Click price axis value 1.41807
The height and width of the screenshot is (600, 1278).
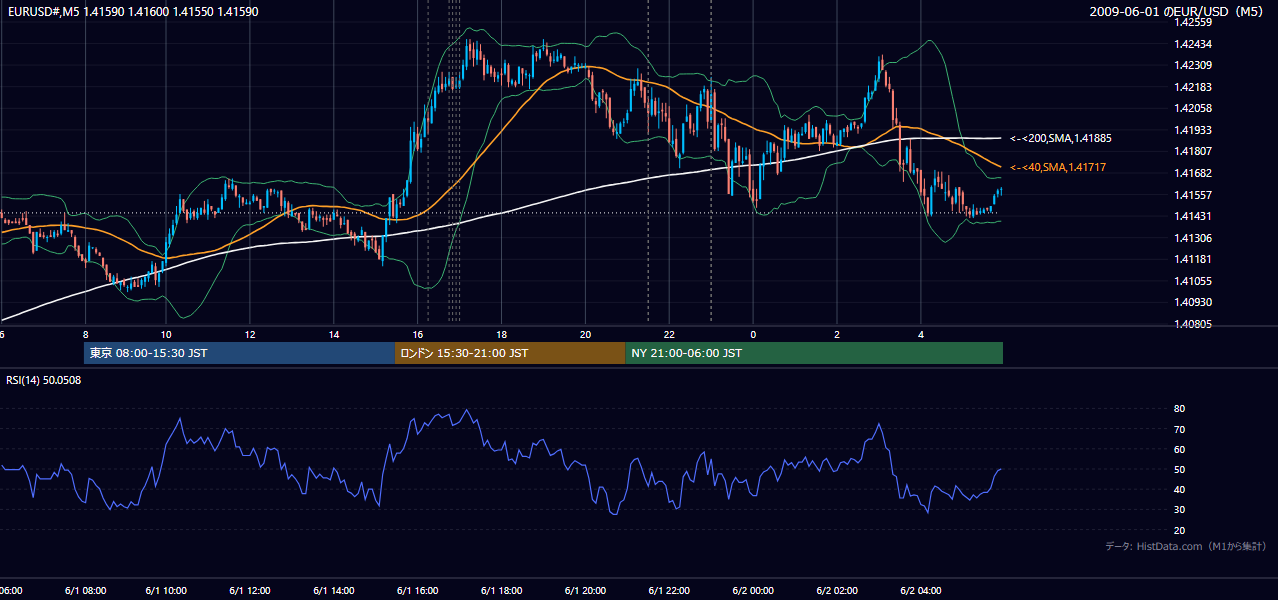click(x=1193, y=151)
